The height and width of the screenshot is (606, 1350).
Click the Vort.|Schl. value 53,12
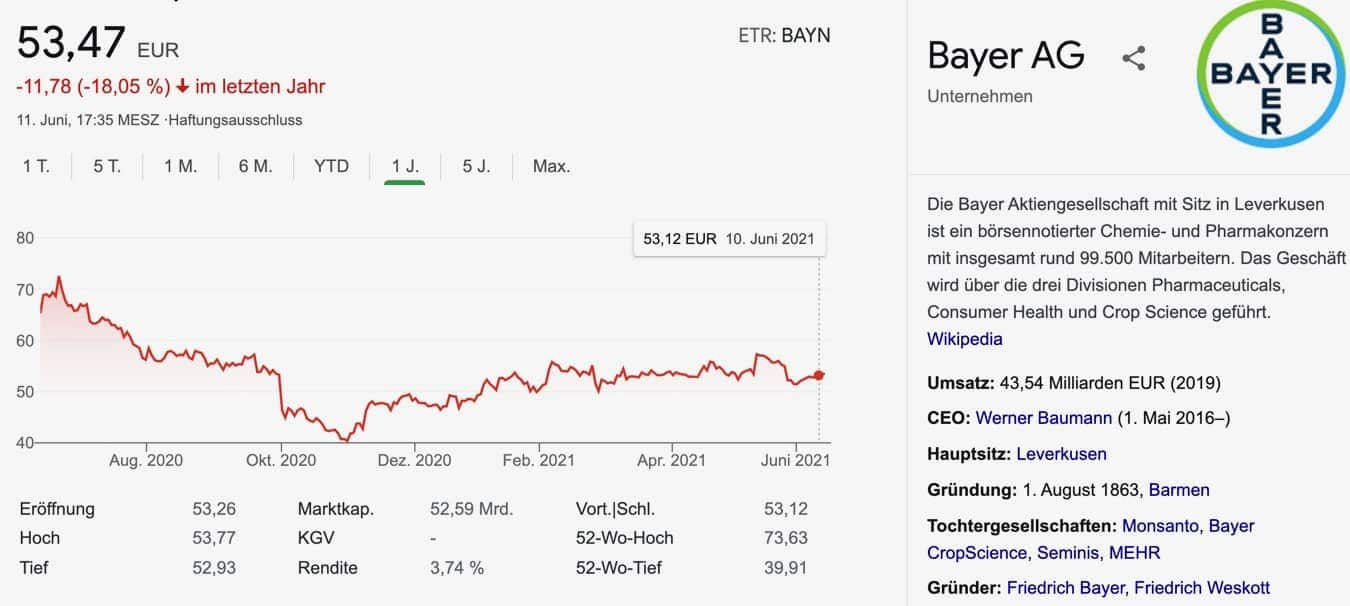point(786,509)
